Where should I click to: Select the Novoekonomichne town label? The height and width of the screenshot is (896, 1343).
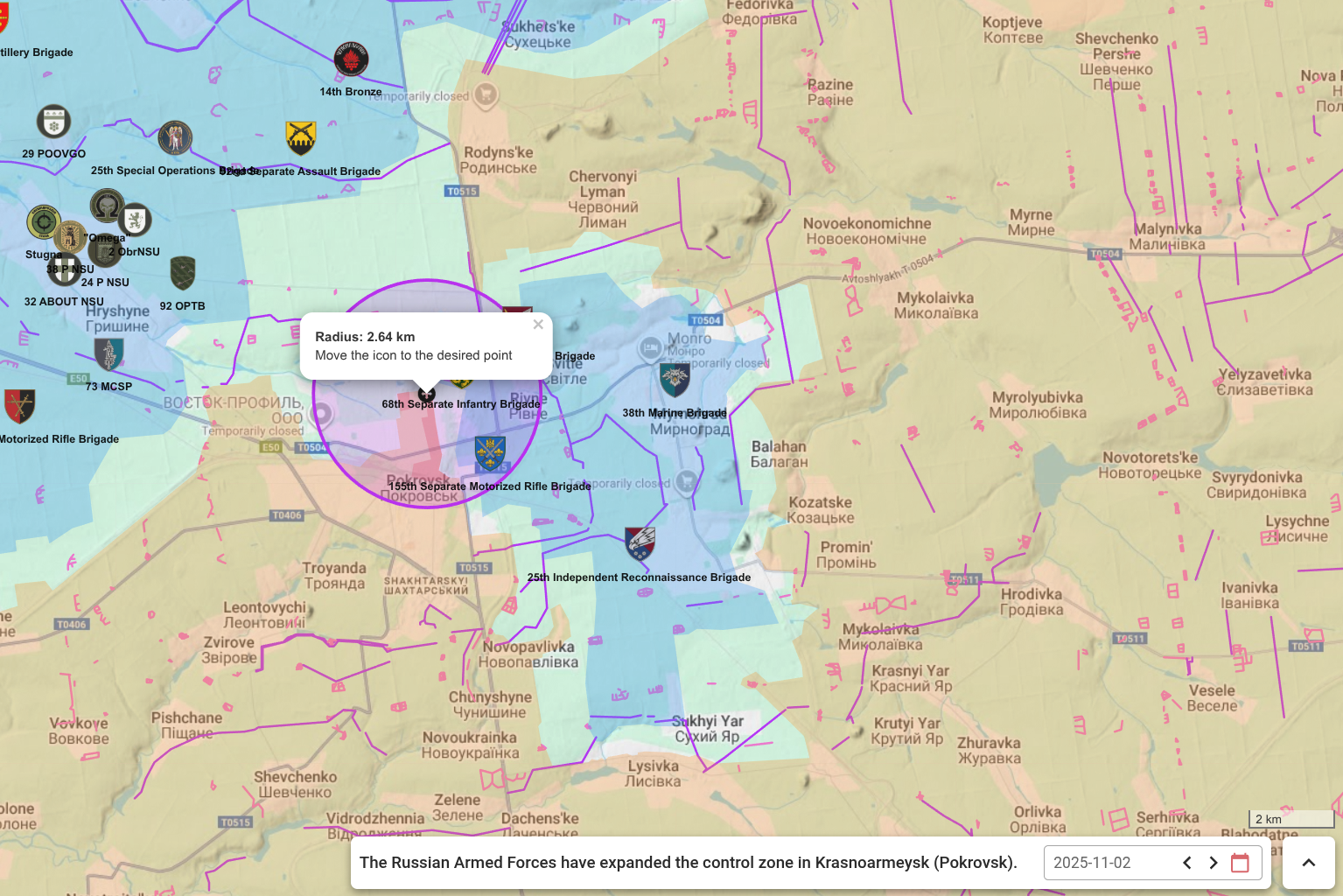[x=867, y=231]
